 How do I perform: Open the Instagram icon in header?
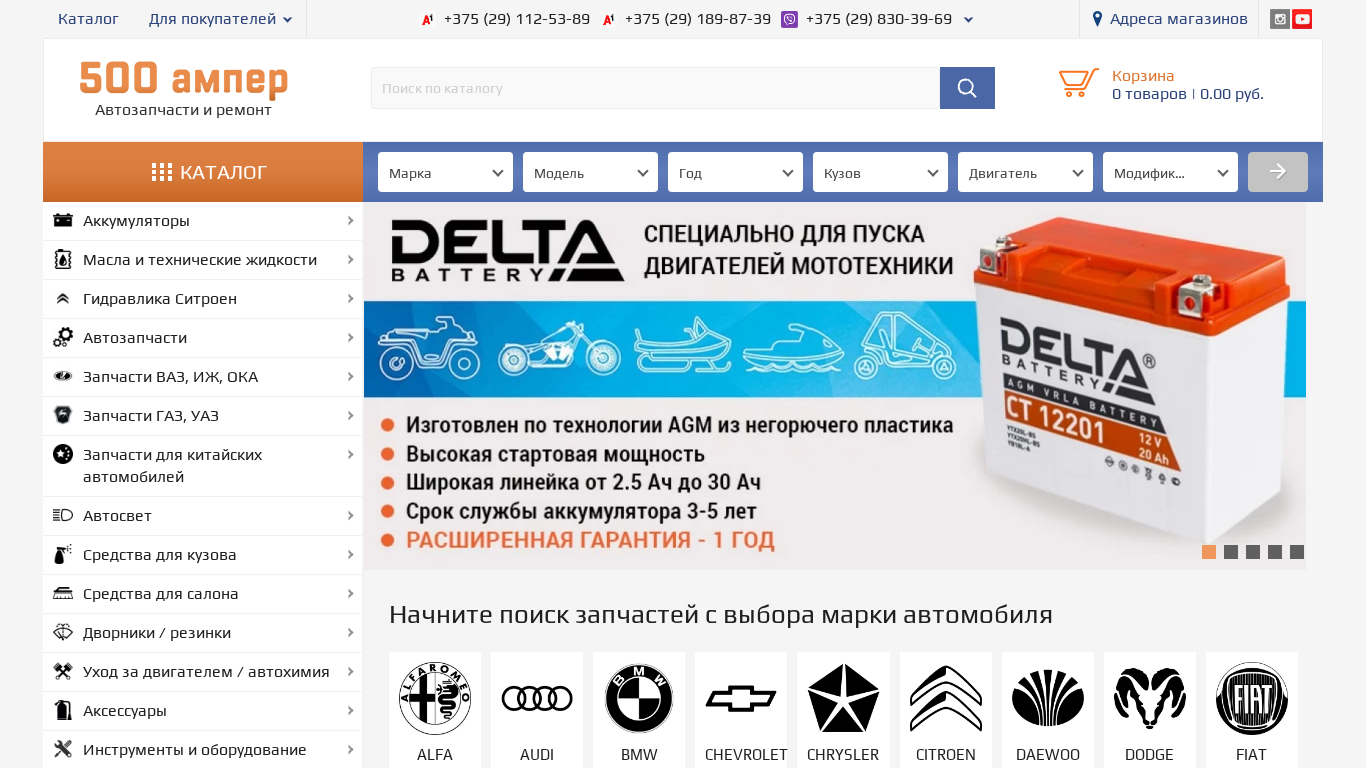tap(1280, 19)
